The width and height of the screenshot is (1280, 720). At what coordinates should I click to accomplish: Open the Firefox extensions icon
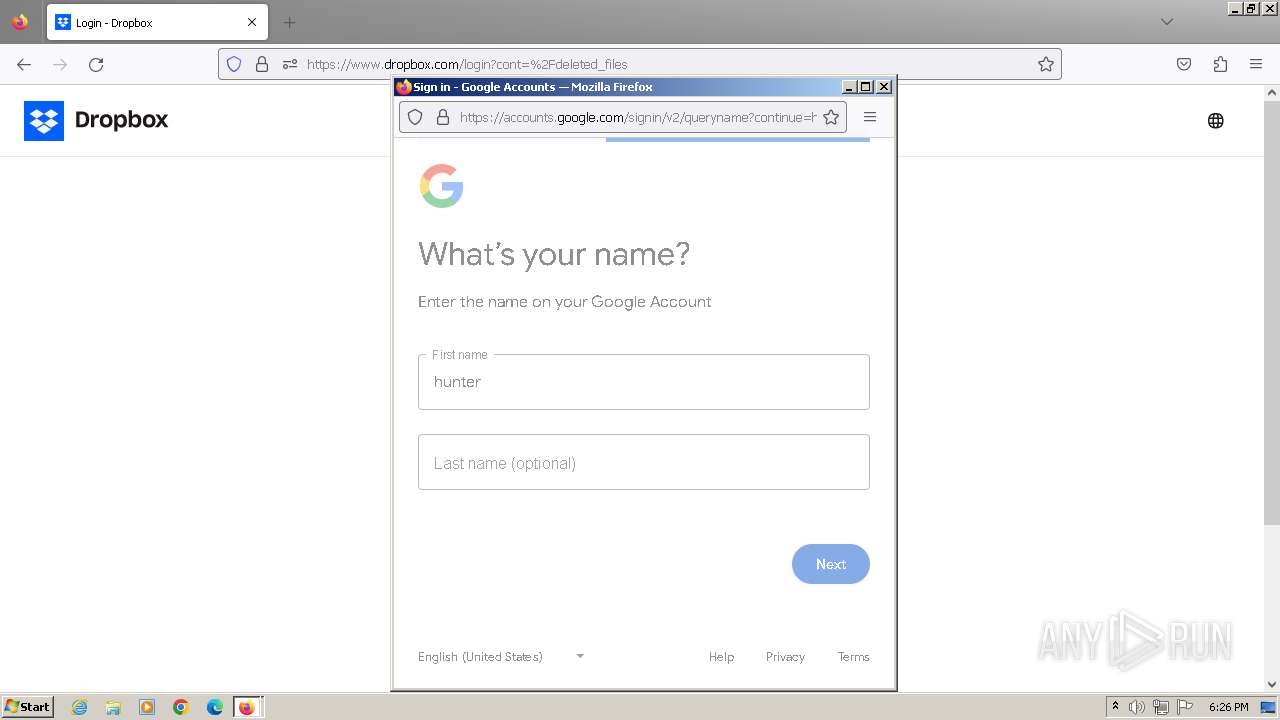[x=1220, y=64]
